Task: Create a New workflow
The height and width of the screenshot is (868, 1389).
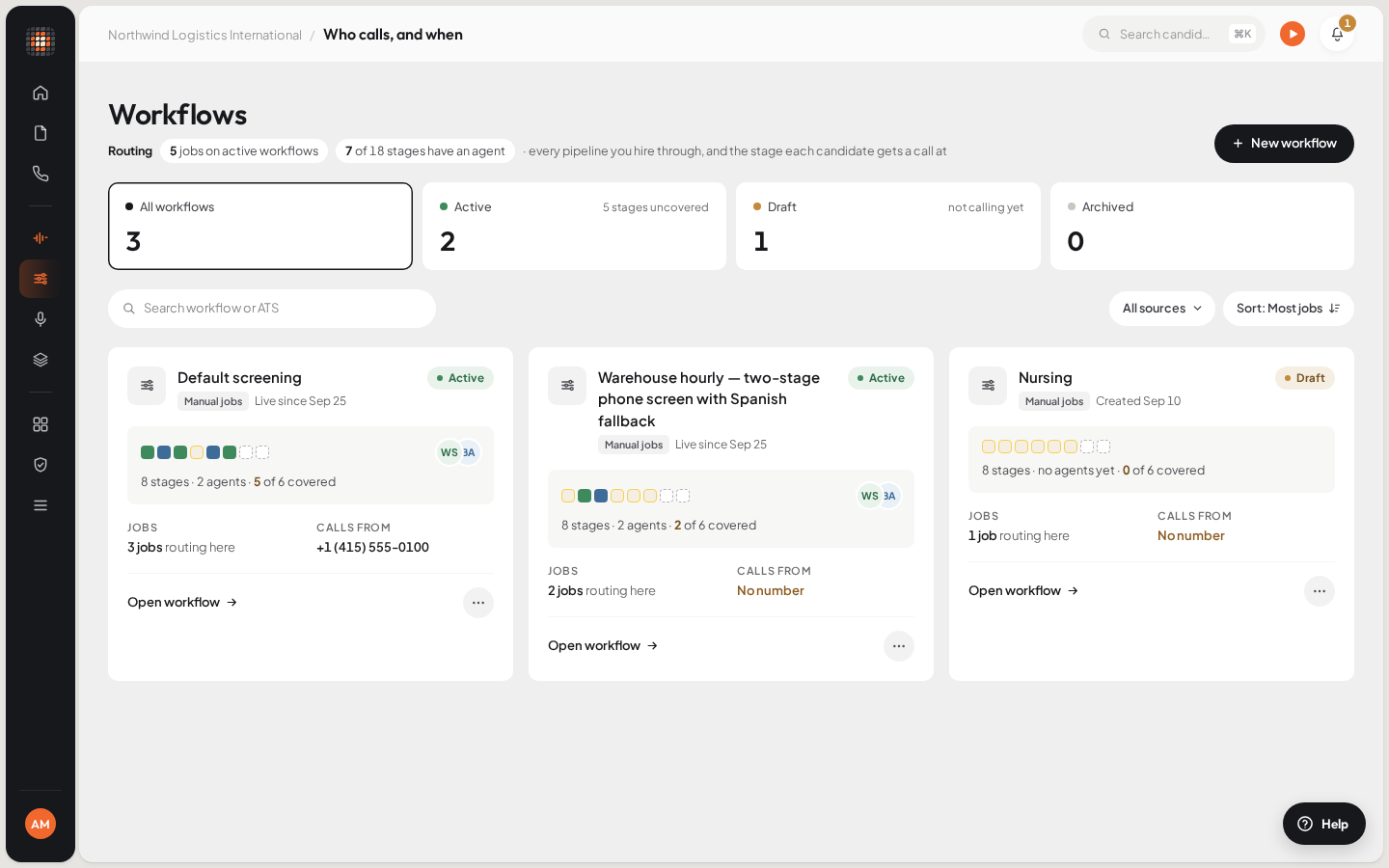Action: (1284, 144)
